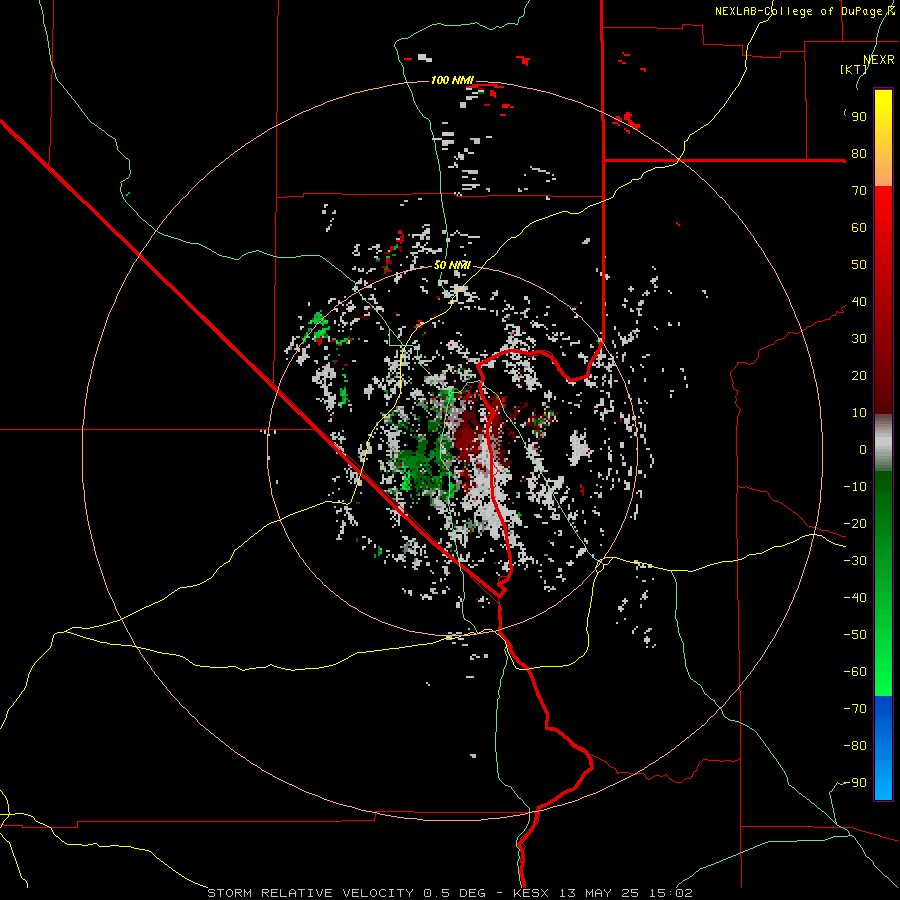This screenshot has width=900, height=900.
Task: Select the 60 value on velocity scale
Action: click(x=859, y=228)
